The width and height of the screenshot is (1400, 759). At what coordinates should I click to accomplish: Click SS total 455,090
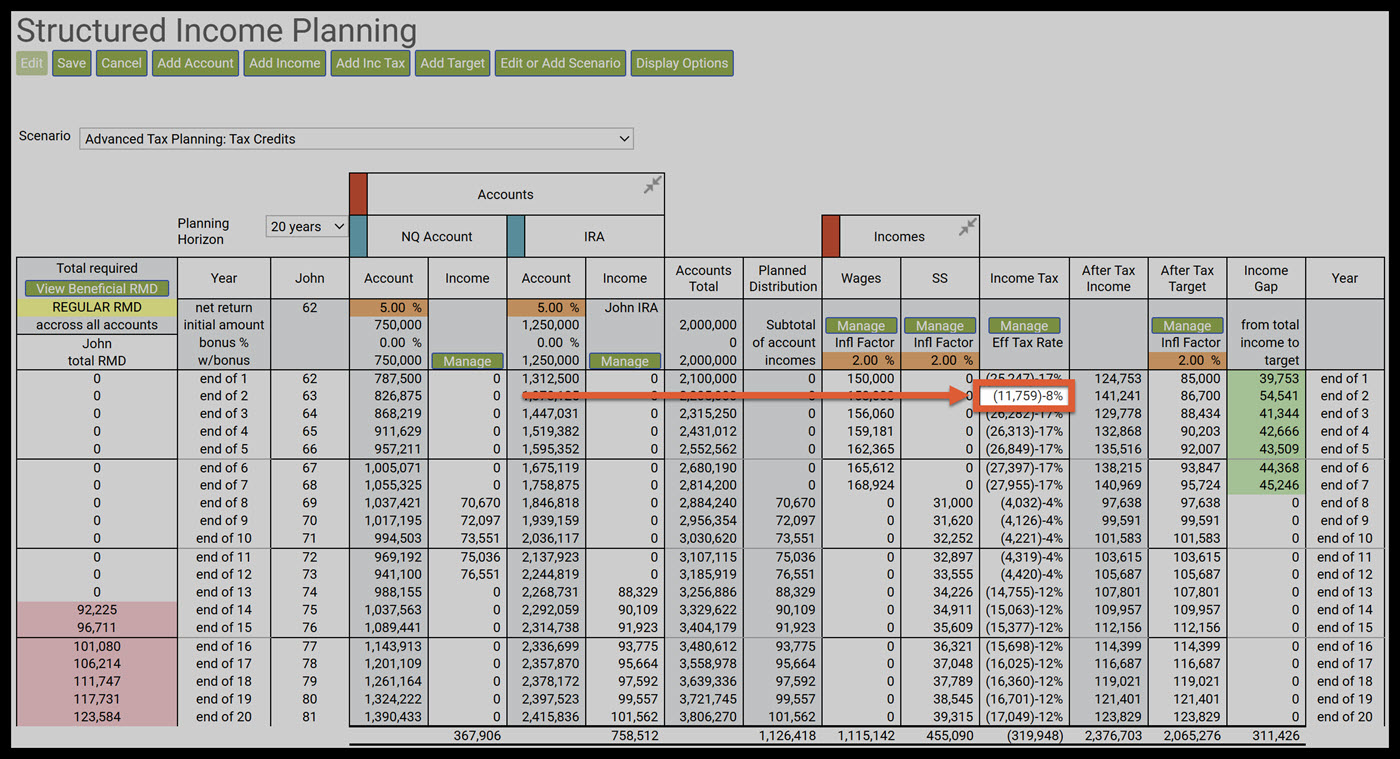(949, 736)
